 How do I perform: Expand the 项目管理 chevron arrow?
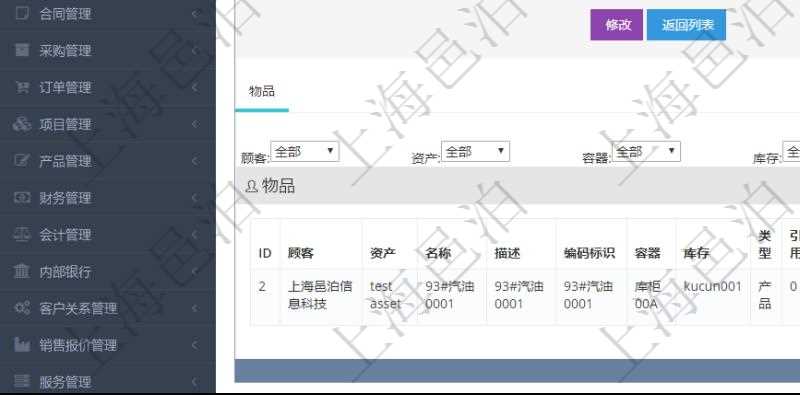tap(194, 124)
